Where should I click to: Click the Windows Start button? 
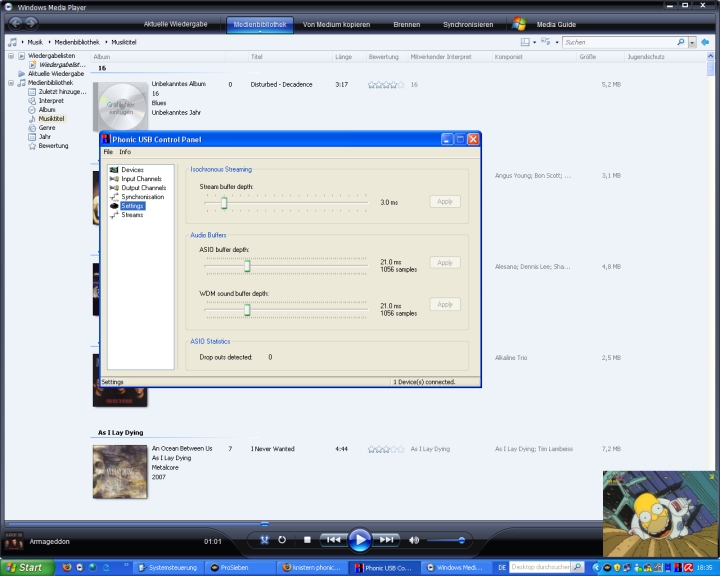(26, 568)
